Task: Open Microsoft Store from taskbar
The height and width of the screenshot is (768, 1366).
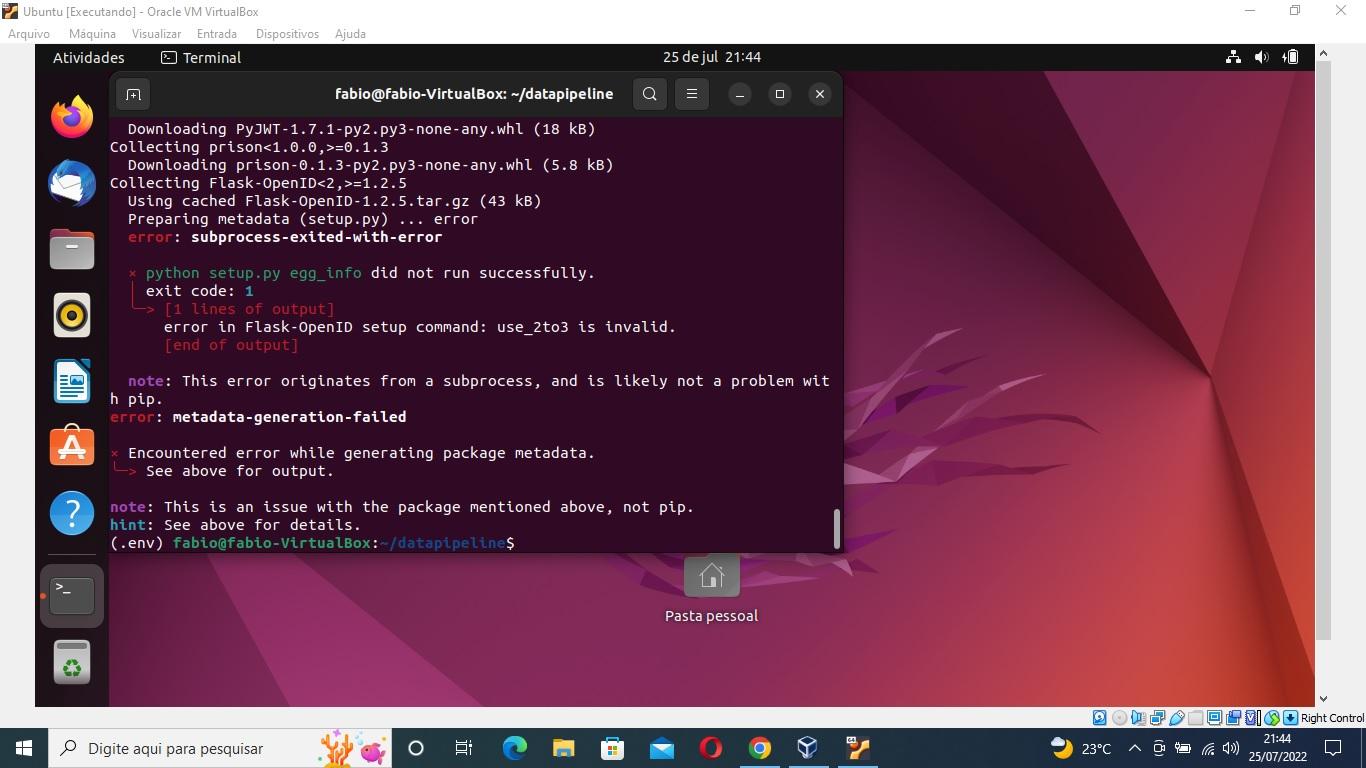Action: pyautogui.click(x=612, y=748)
